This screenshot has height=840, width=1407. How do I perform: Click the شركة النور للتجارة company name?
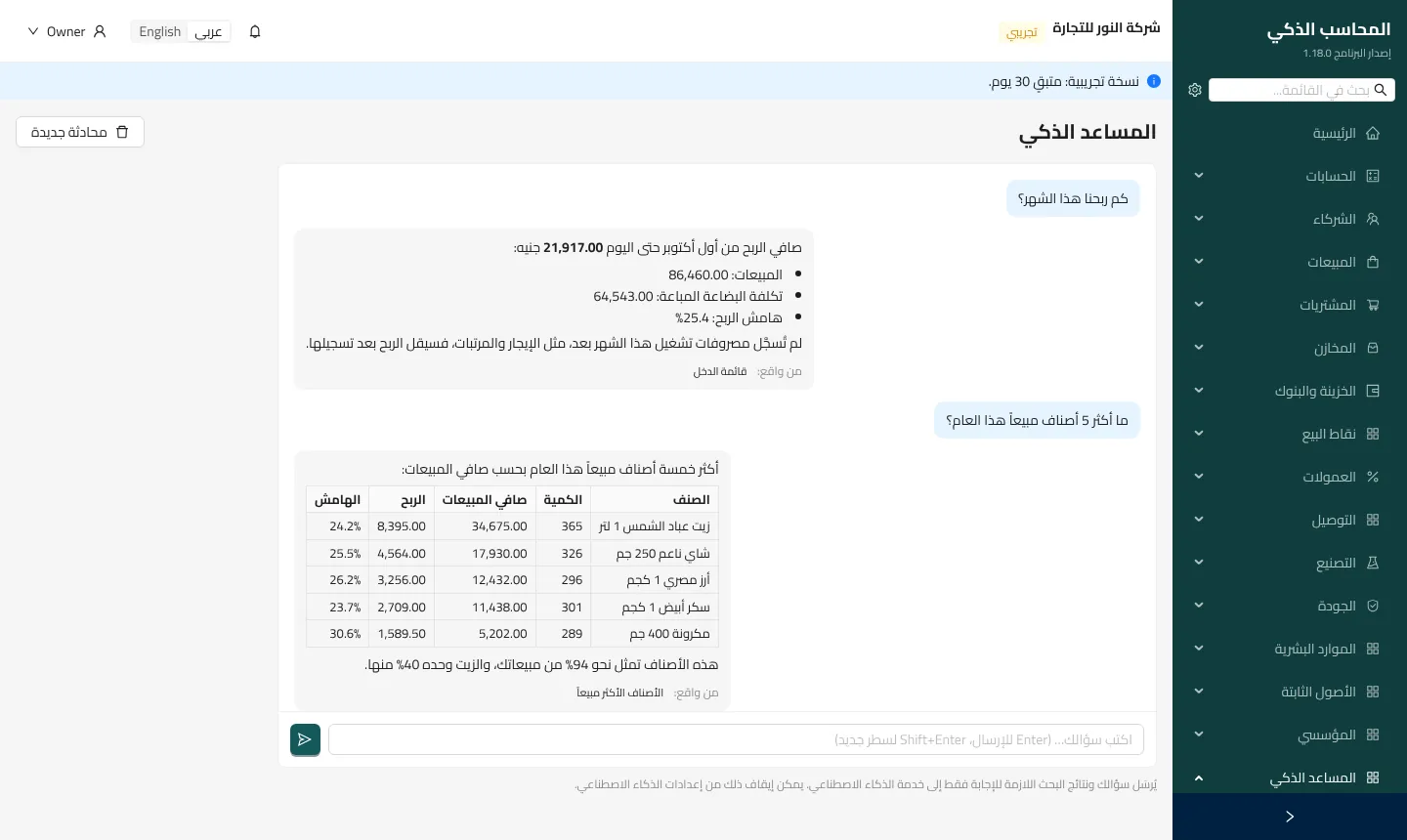coord(1106,28)
